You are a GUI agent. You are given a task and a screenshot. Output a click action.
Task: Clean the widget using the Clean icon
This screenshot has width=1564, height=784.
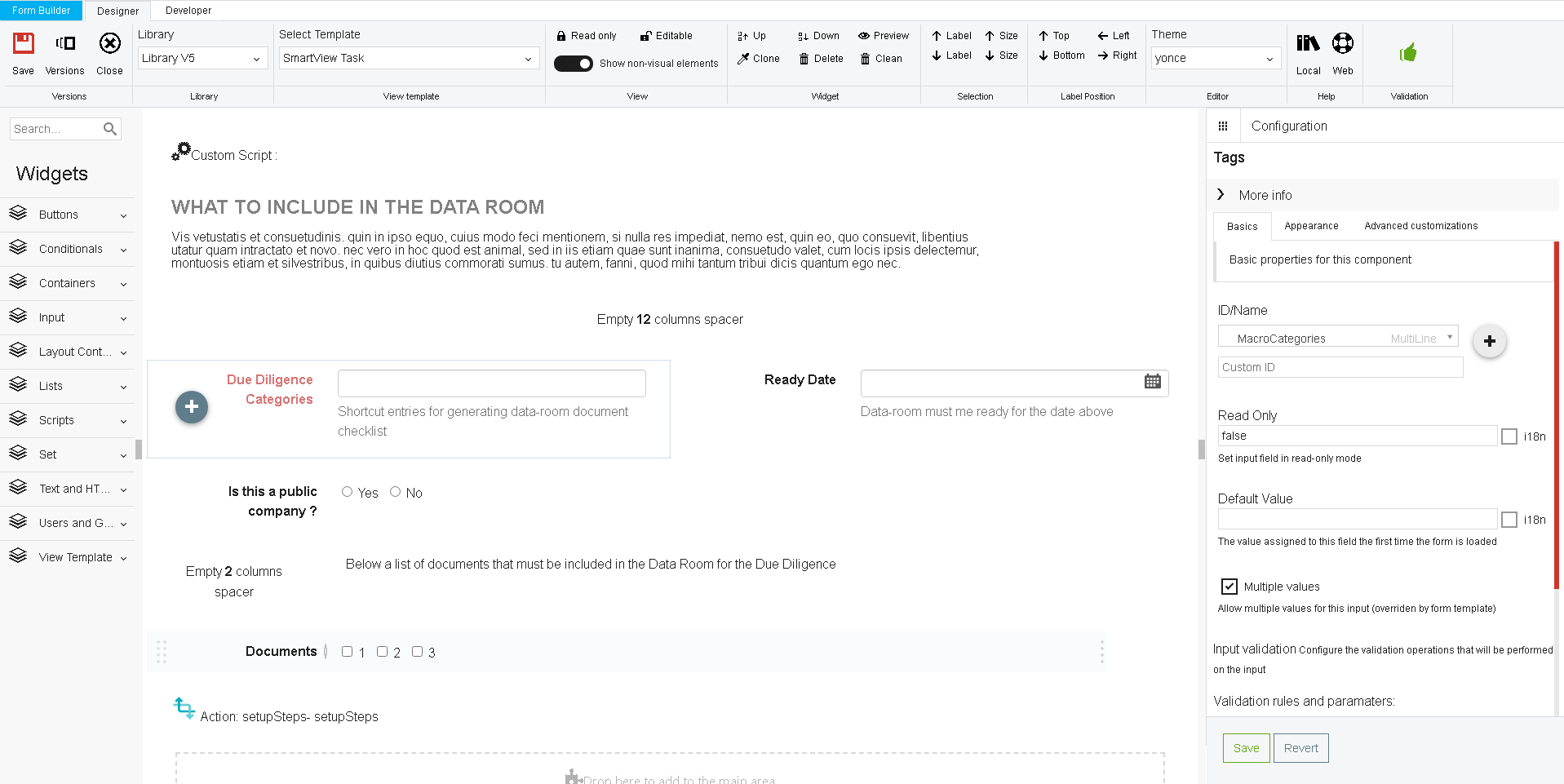[x=881, y=58]
